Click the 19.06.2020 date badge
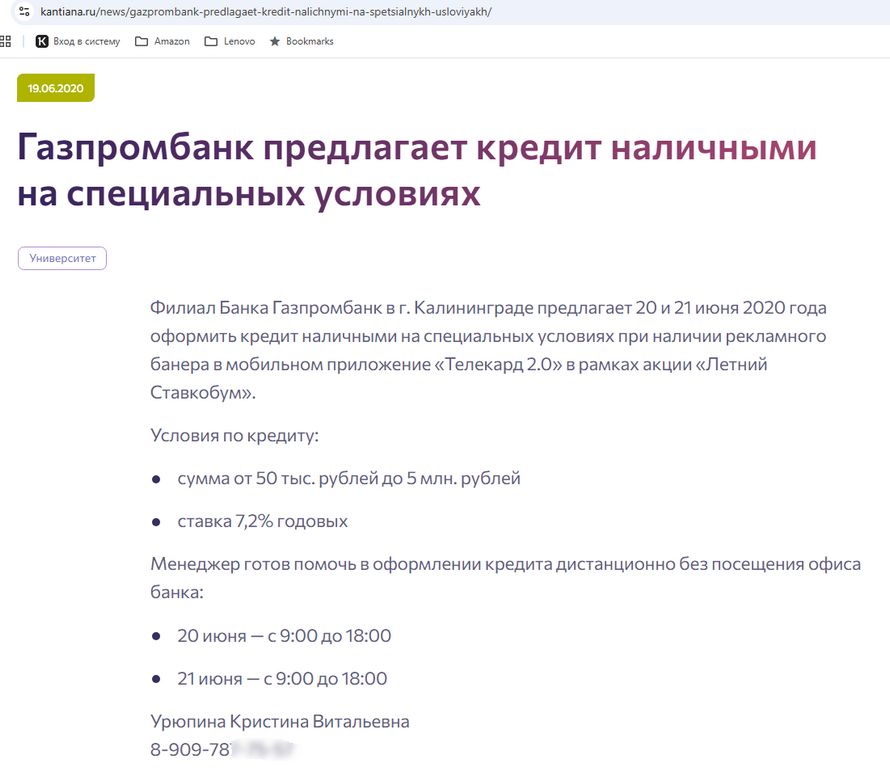 [x=55, y=88]
